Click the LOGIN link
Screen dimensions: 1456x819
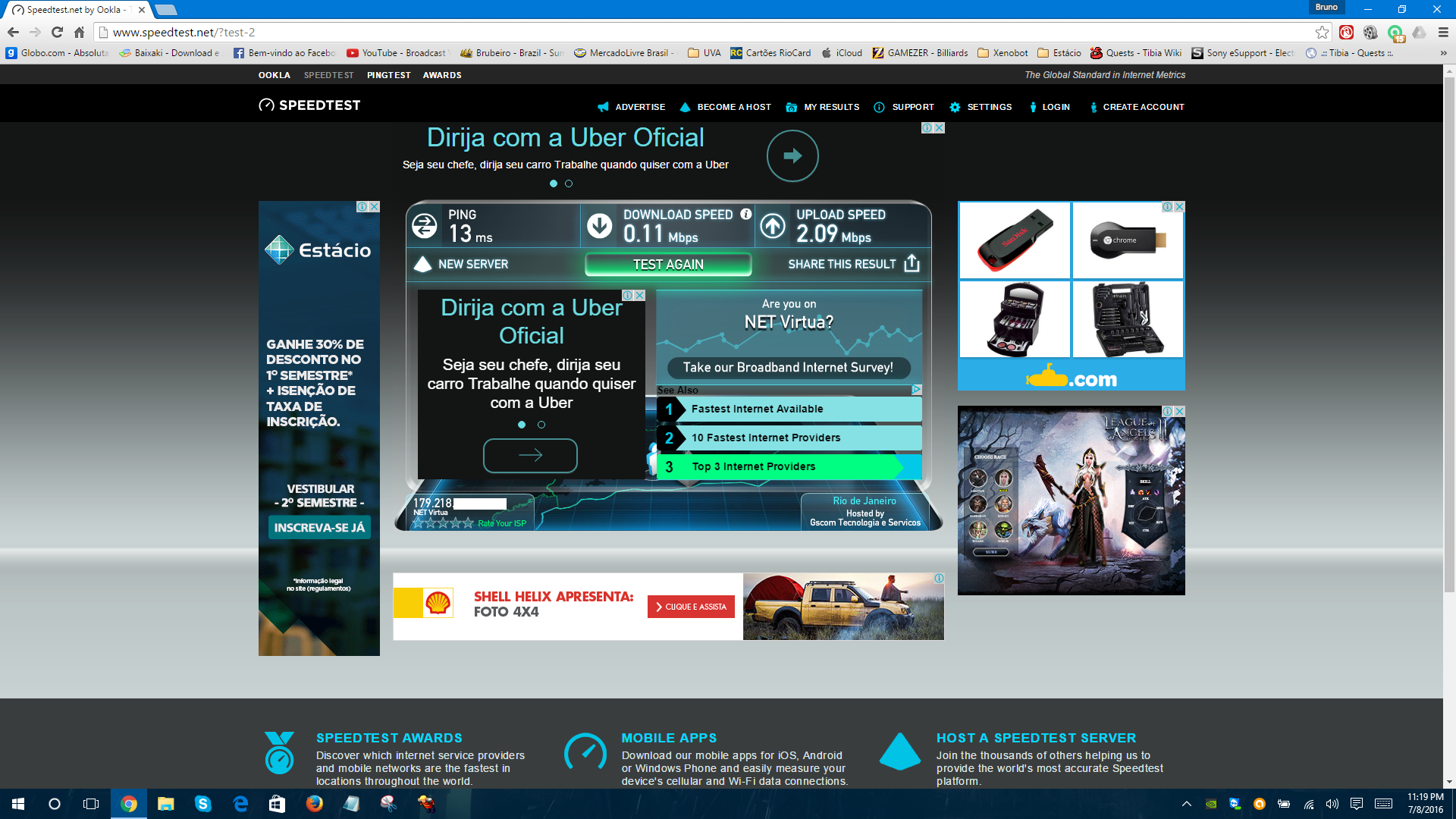pyautogui.click(x=1050, y=107)
